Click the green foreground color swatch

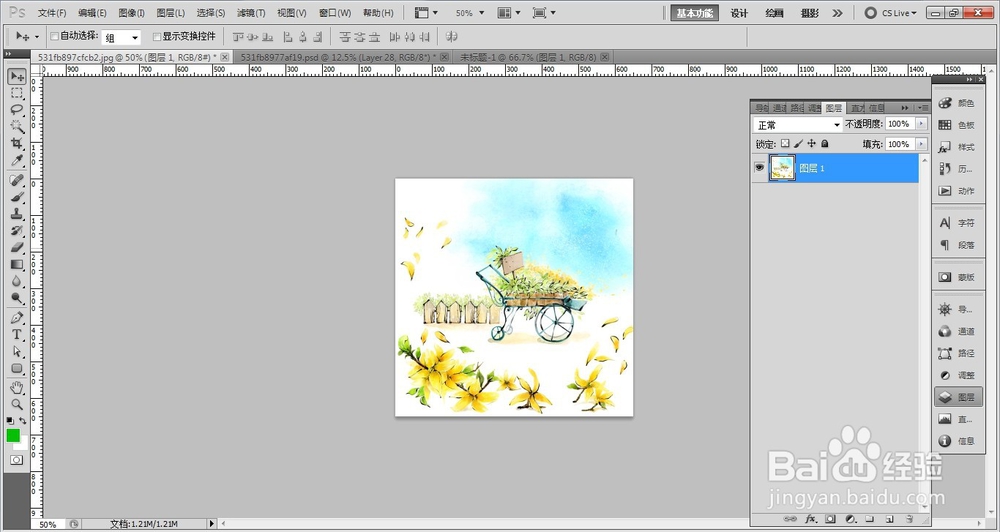coord(13,436)
